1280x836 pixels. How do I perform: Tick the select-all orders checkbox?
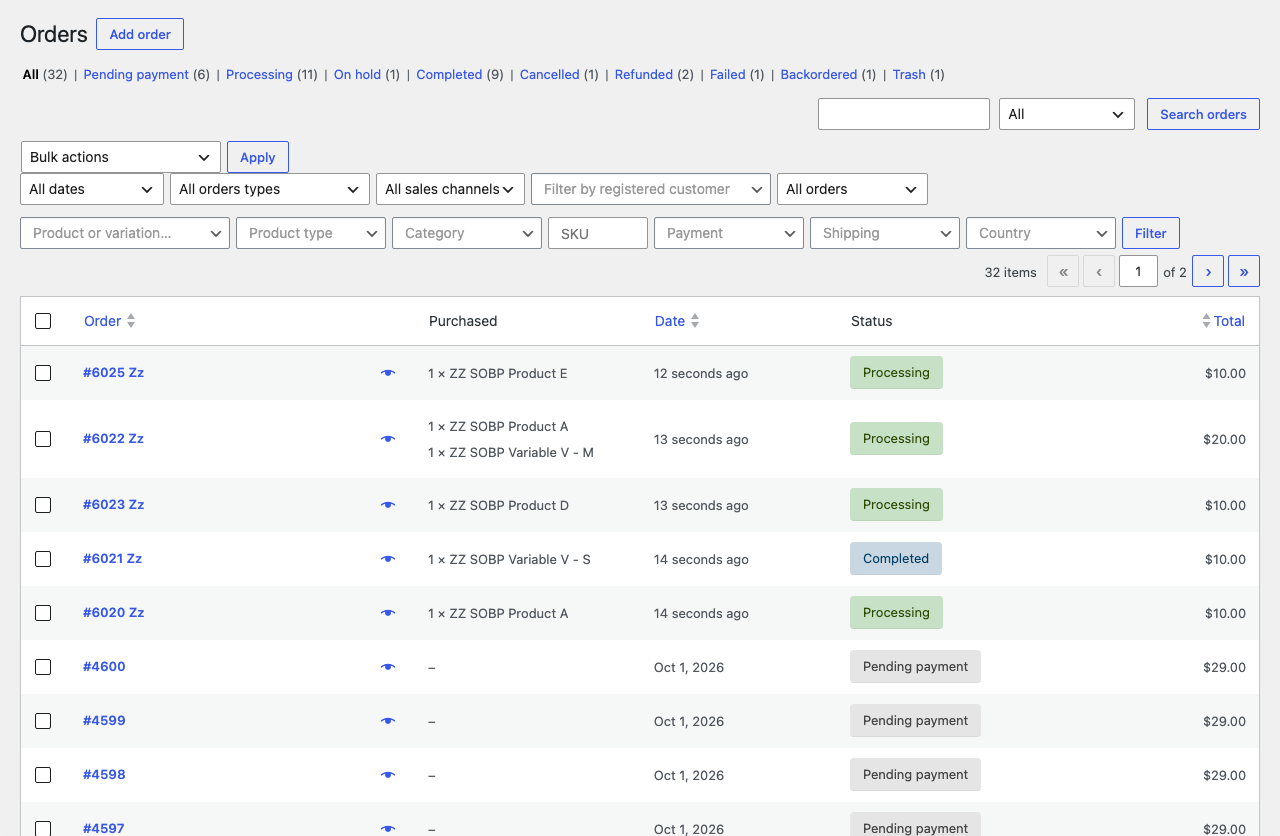coord(43,321)
